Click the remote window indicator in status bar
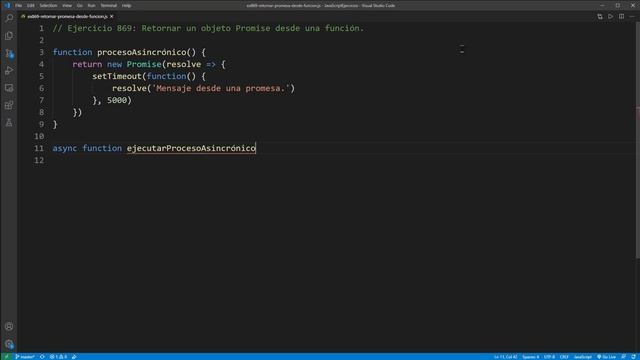Viewport: 640px width, 360px height. [6, 357]
